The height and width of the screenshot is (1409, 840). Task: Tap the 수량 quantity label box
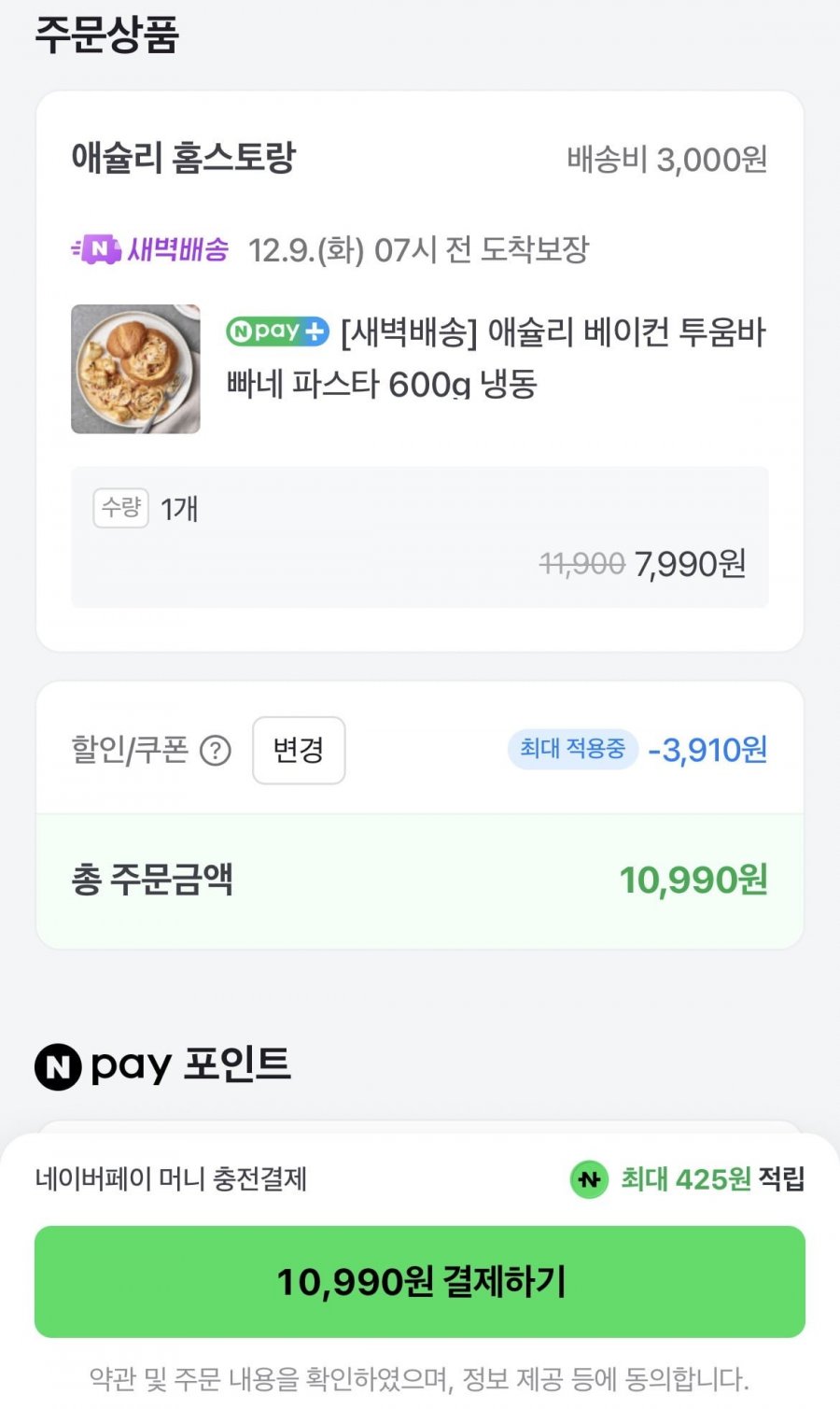pos(121,508)
